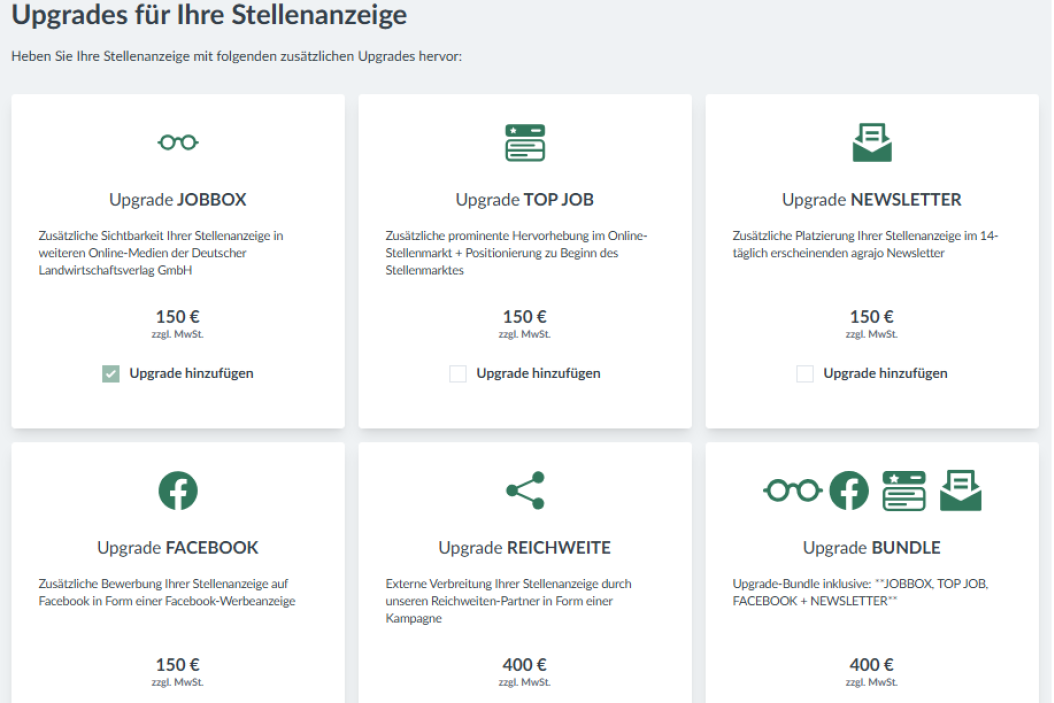
Task: Check the TOP JOB upgrade checkbox
Action: (458, 374)
